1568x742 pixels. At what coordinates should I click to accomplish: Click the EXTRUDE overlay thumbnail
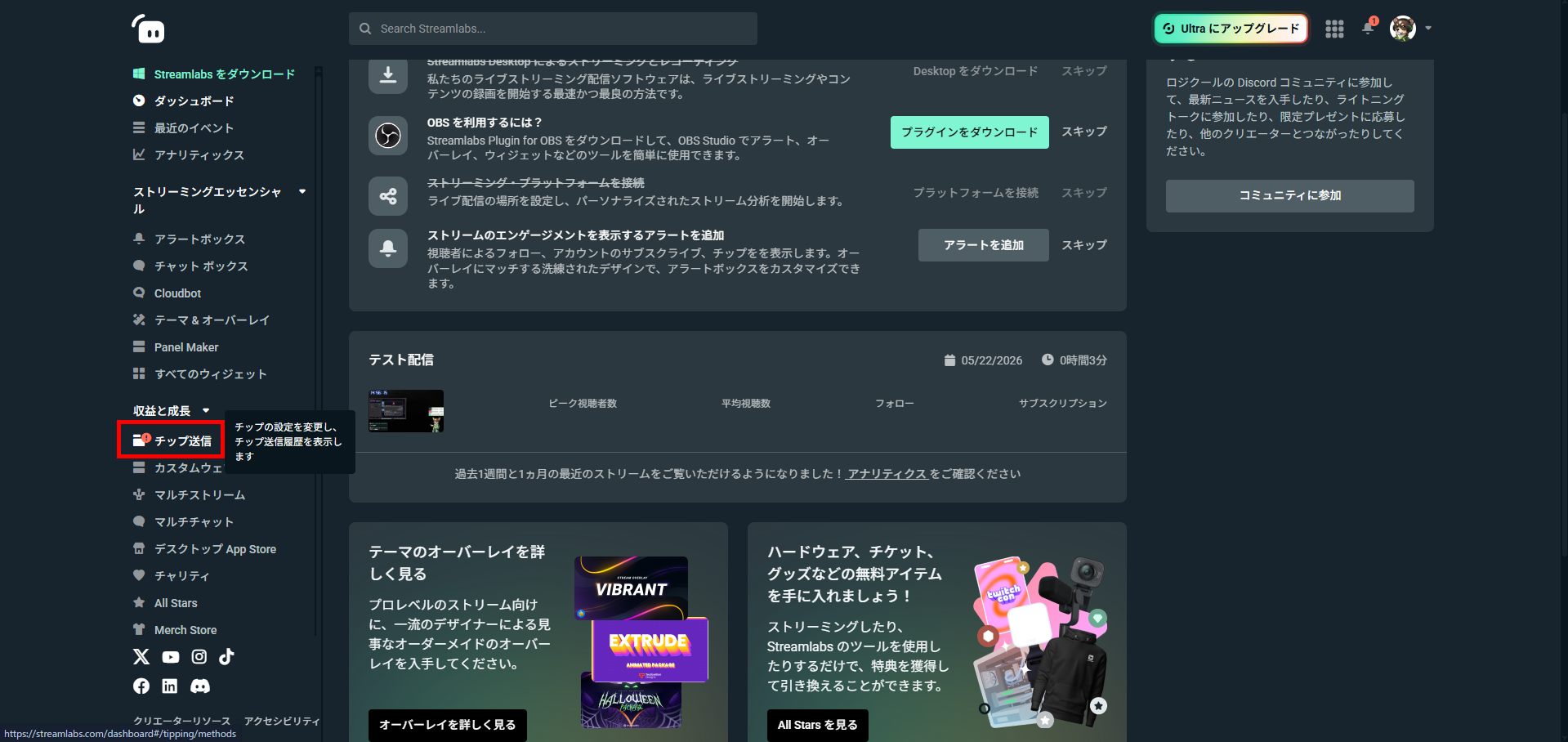pyautogui.click(x=650, y=650)
